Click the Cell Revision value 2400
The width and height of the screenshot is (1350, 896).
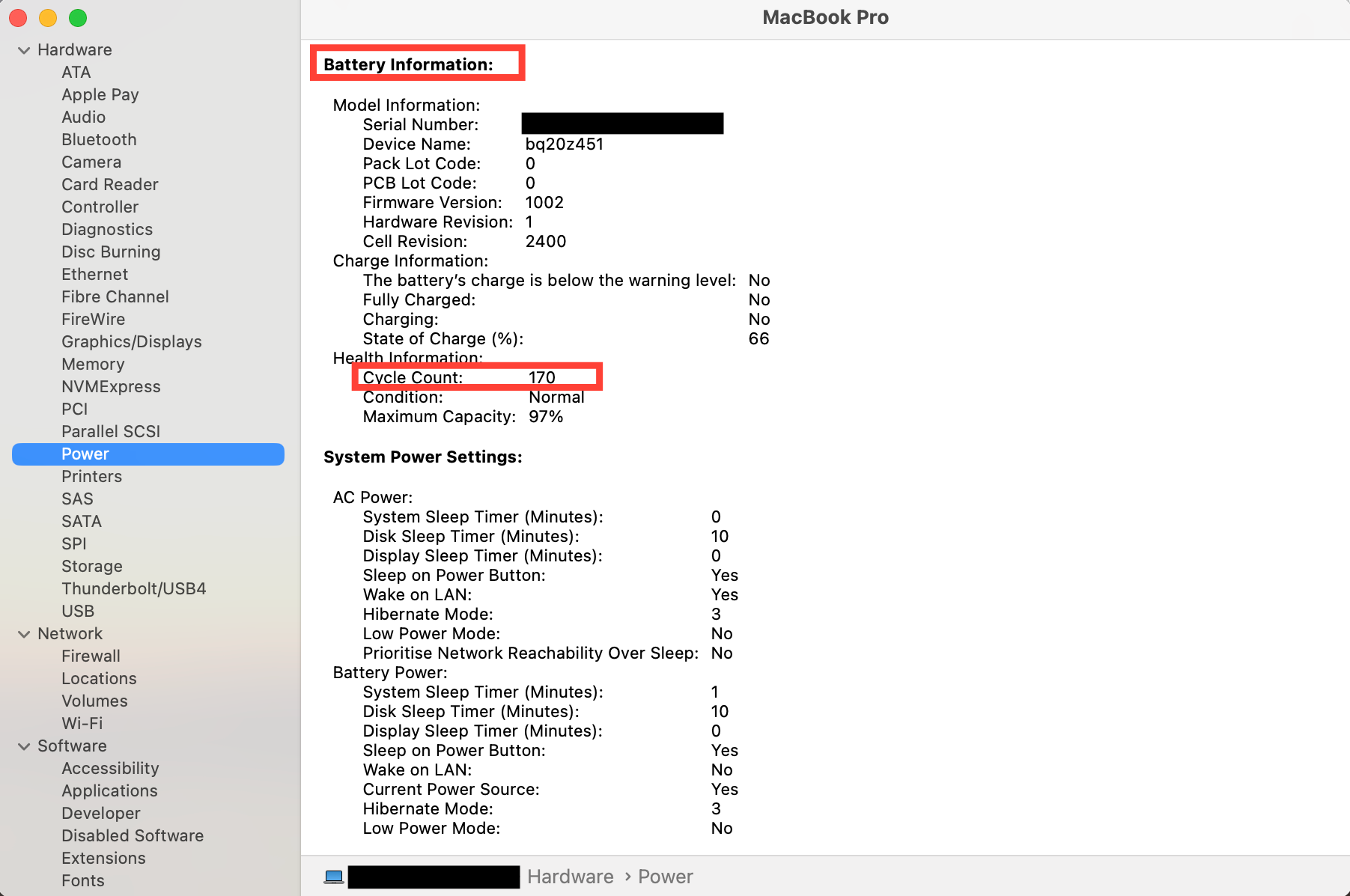click(x=546, y=242)
